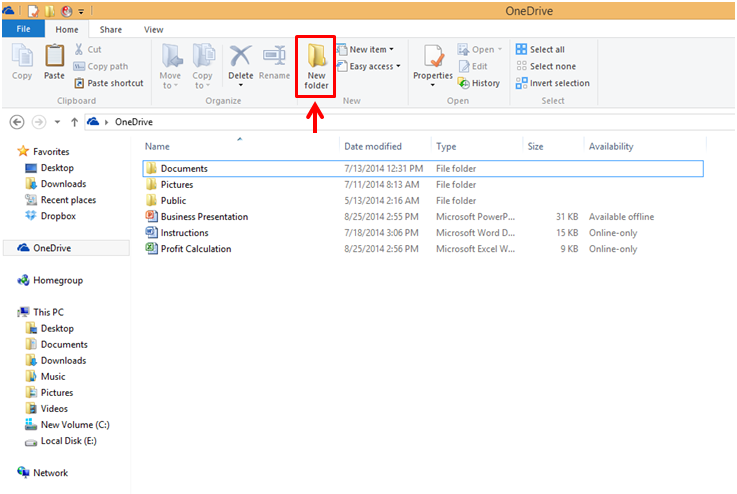
Task: Switch to the Share tab
Action: [110, 30]
